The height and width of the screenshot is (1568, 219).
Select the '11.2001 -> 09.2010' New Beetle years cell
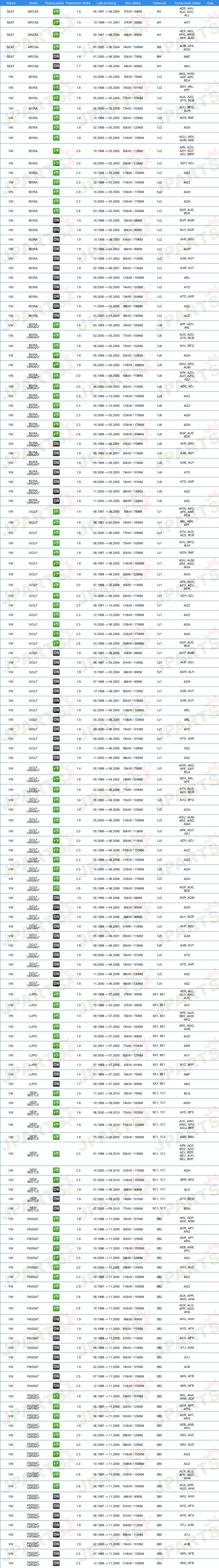106,1094
